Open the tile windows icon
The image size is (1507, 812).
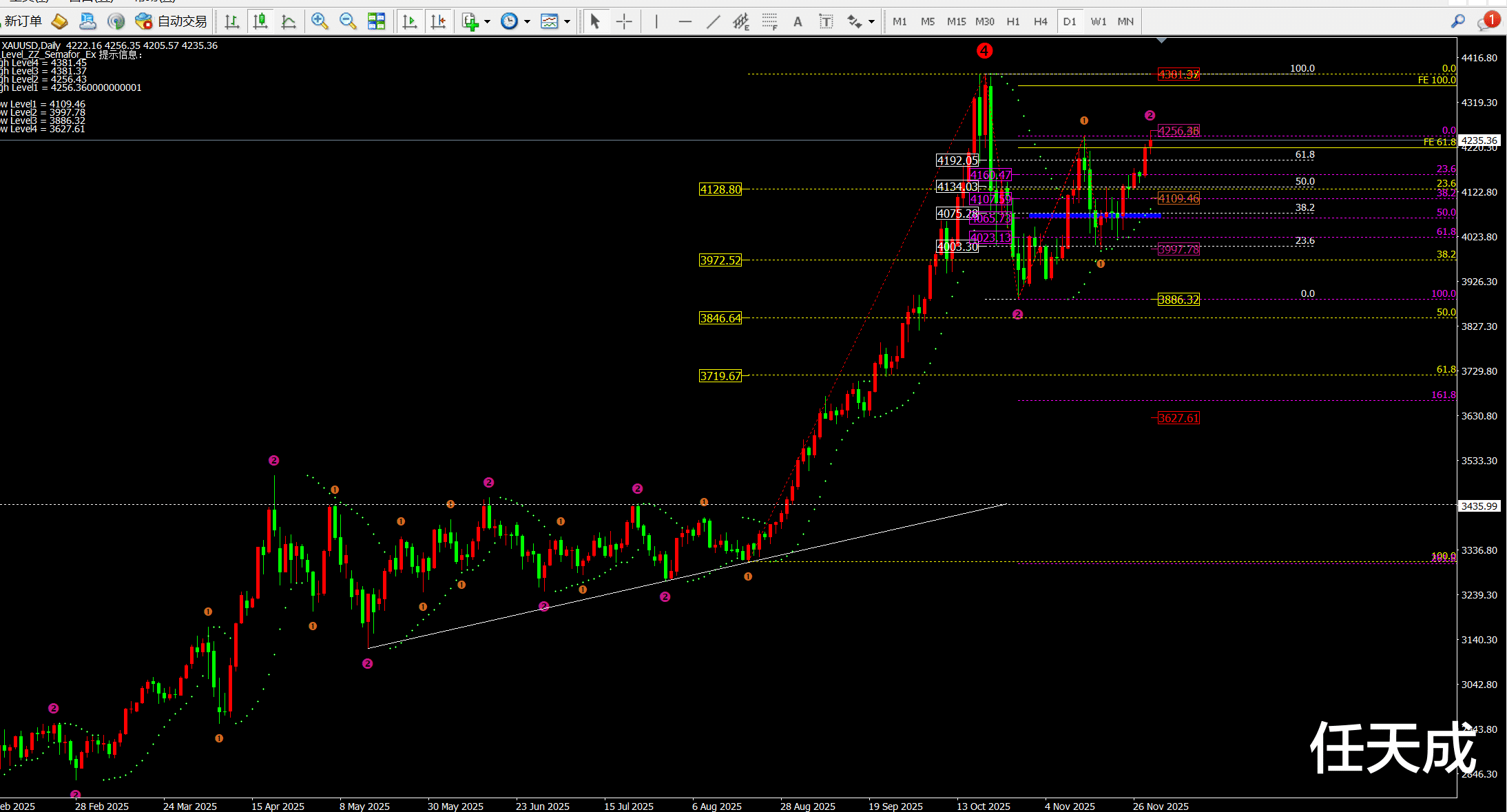[376, 21]
